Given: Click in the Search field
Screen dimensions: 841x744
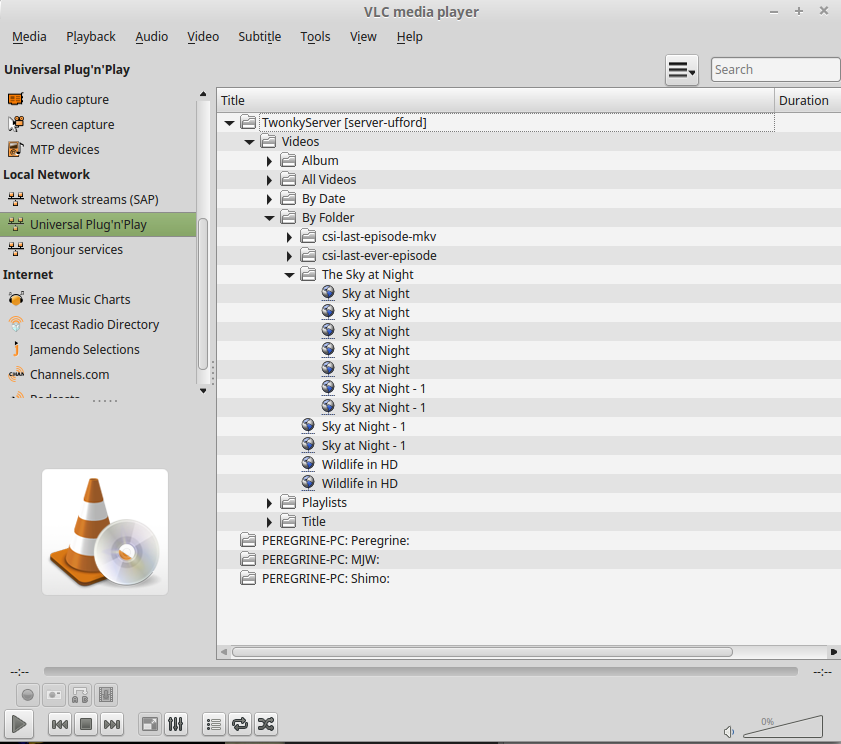Looking at the screenshot, I should point(775,70).
